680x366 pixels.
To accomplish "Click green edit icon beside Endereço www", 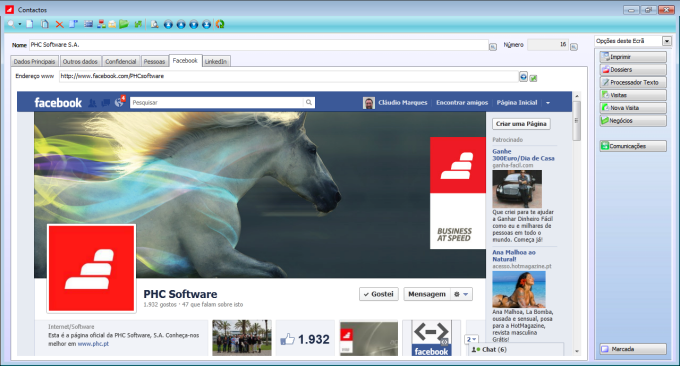I will click(533, 78).
